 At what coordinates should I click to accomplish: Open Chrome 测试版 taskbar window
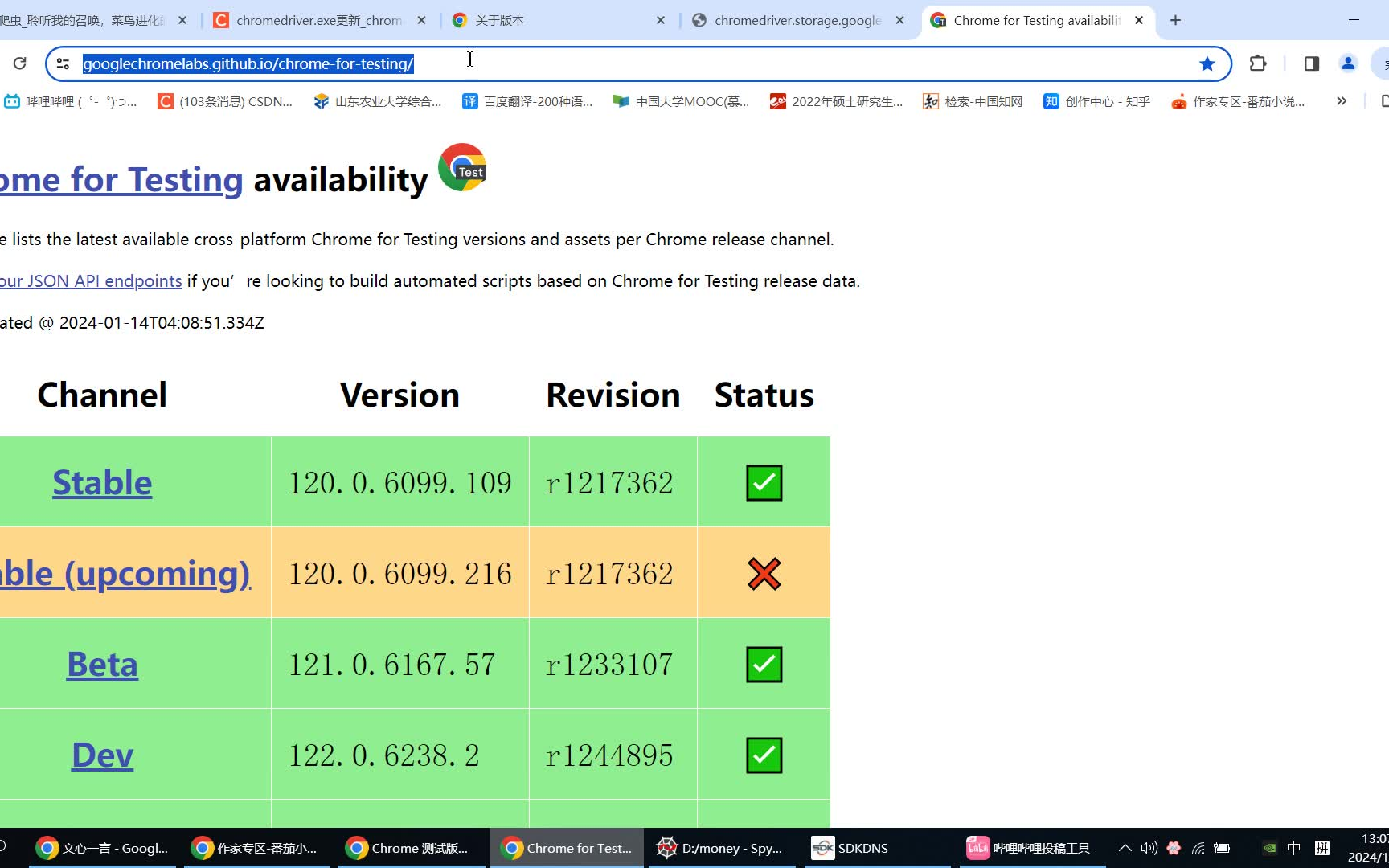tap(412, 848)
